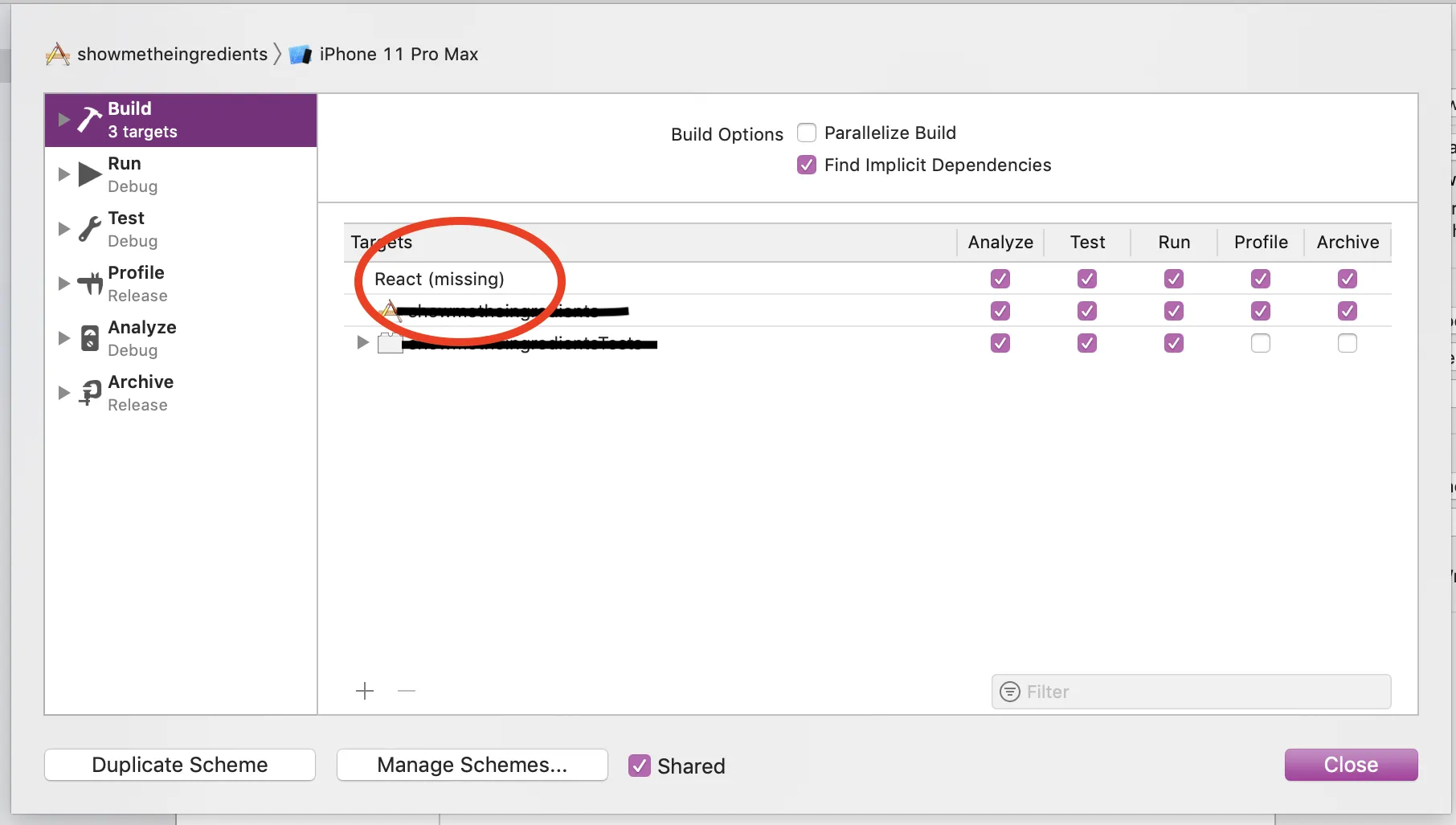Click the Analyze action icon
The image size is (1456, 825).
point(90,338)
